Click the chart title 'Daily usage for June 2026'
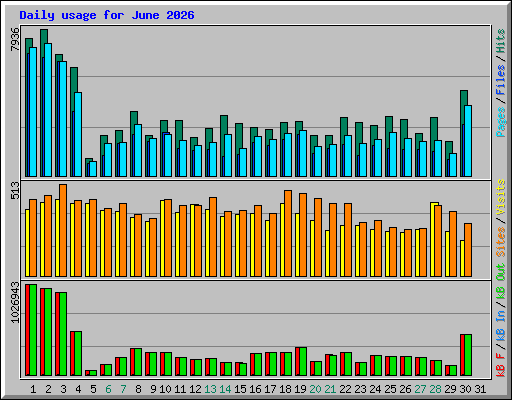 pyautogui.click(x=107, y=15)
